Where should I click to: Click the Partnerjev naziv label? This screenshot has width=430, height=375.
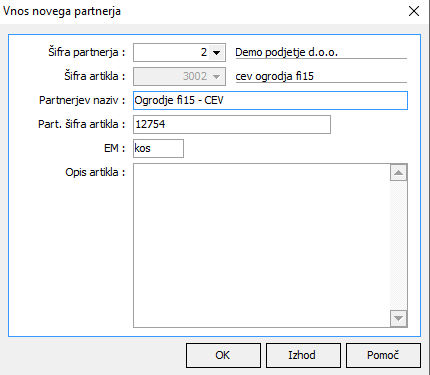click(82, 100)
